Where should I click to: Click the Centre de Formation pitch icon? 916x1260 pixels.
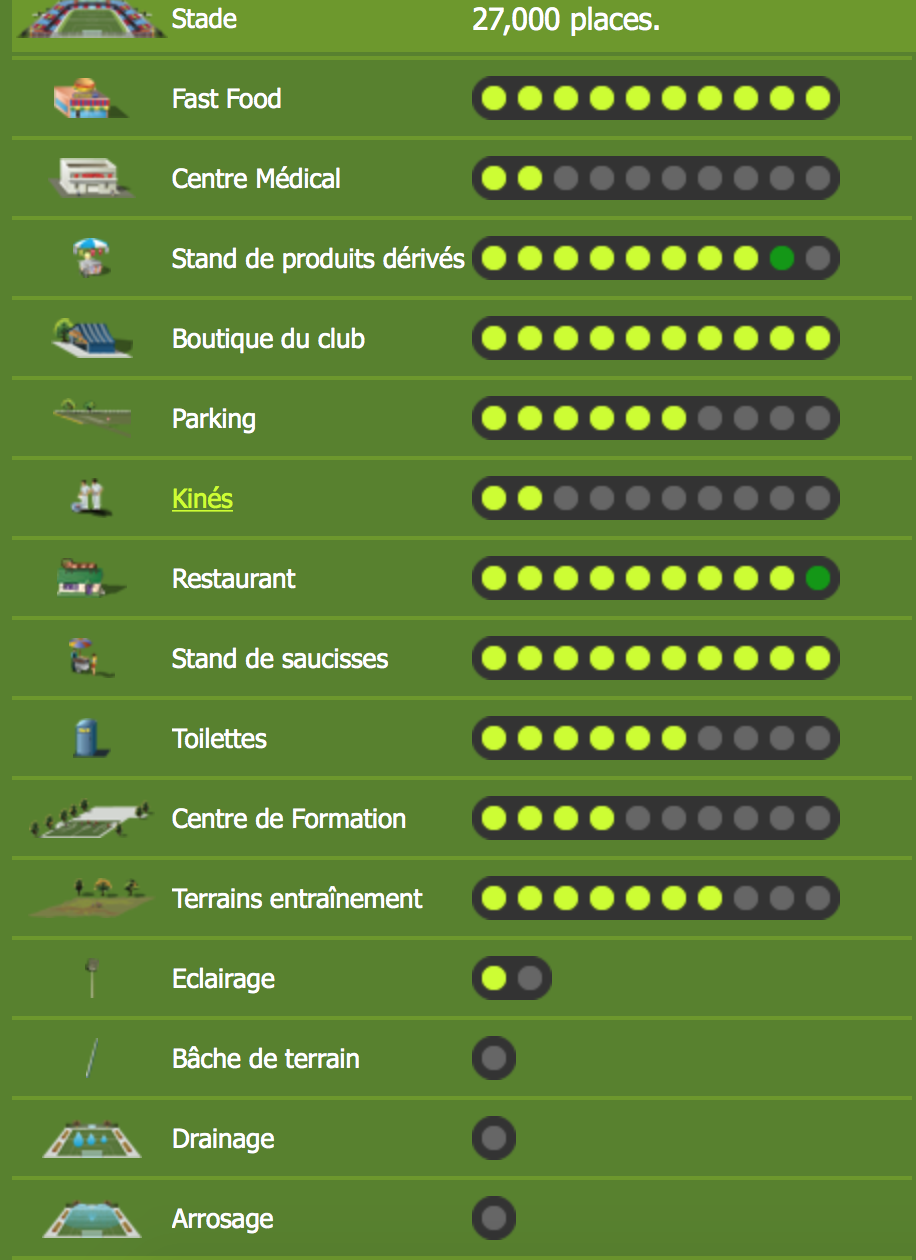tap(90, 818)
